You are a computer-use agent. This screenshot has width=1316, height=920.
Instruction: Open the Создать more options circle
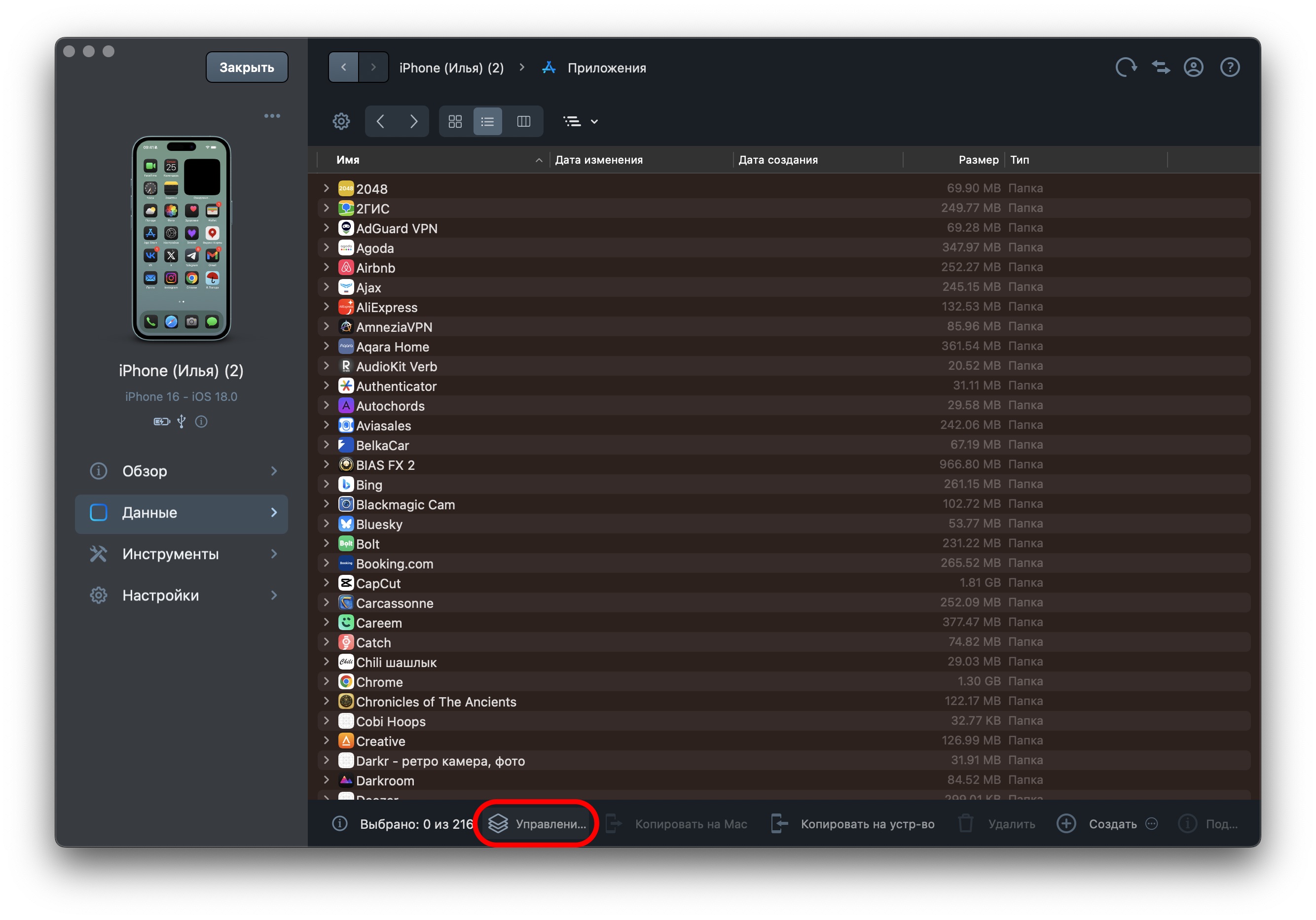point(1152,824)
